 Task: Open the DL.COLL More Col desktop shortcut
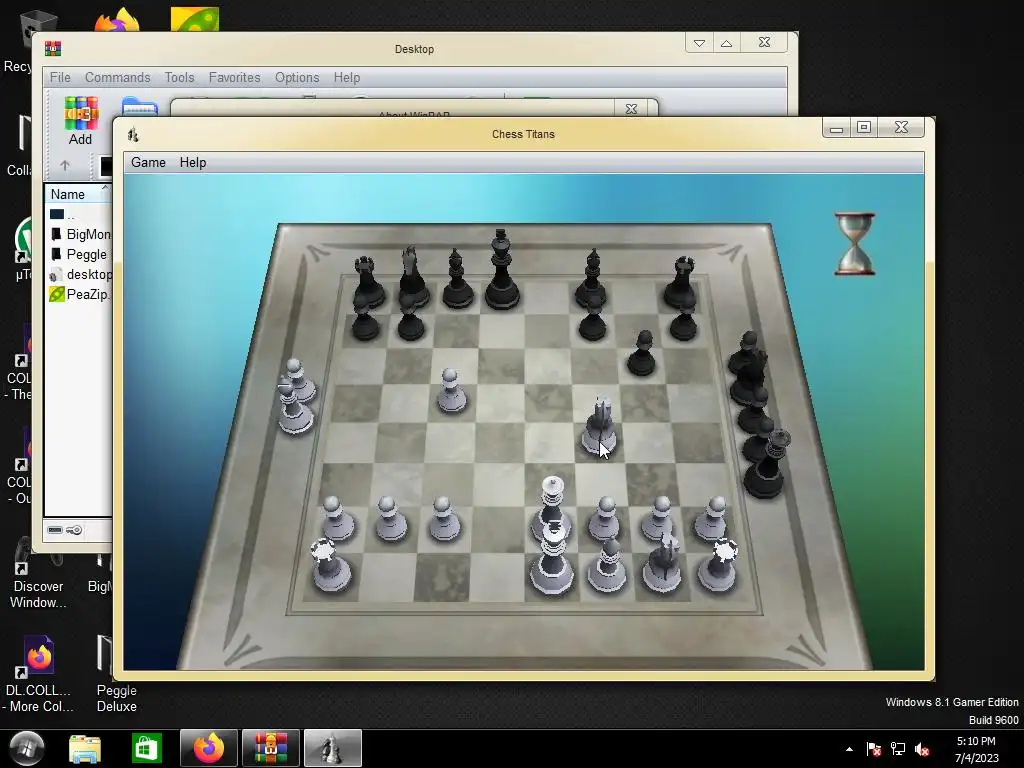point(39,673)
